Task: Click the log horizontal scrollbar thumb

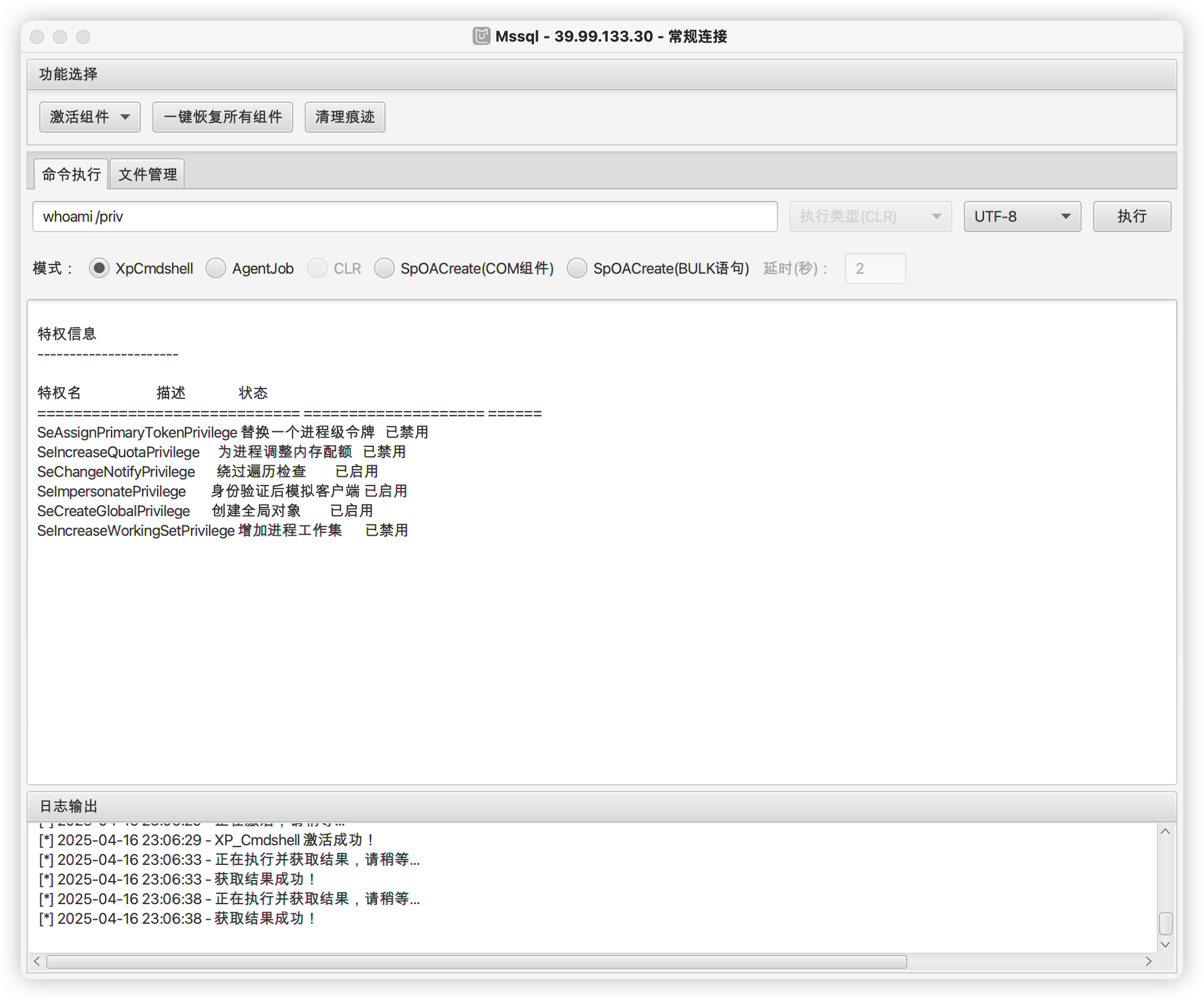Action: coord(477,962)
